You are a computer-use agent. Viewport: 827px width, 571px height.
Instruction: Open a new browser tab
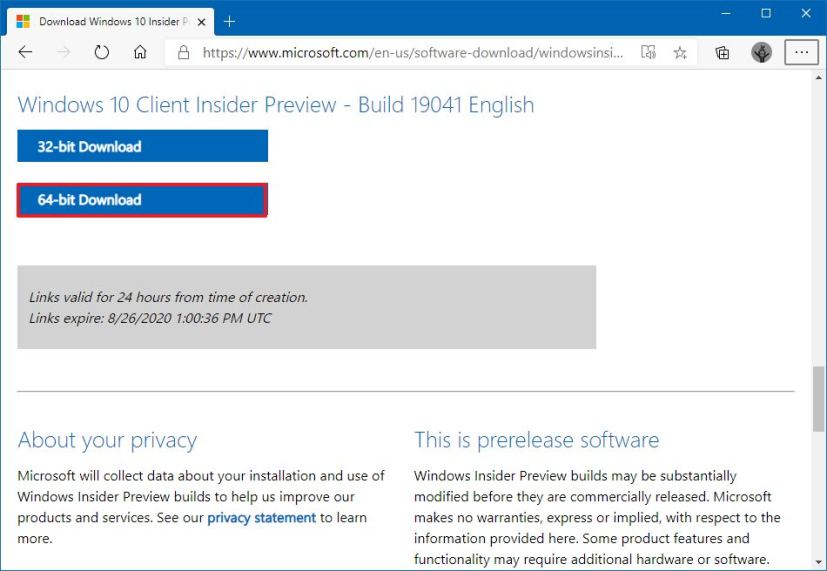tap(229, 22)
